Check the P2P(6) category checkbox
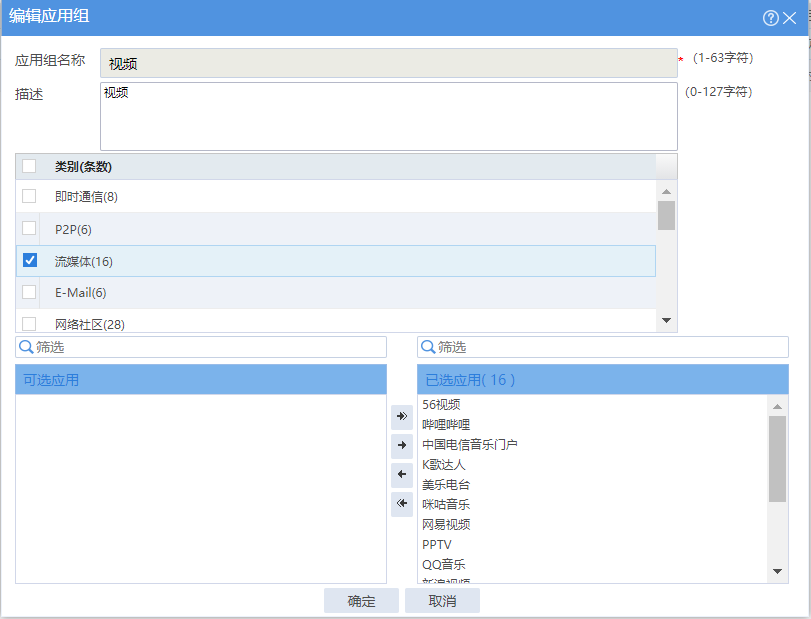 [29, 228]
